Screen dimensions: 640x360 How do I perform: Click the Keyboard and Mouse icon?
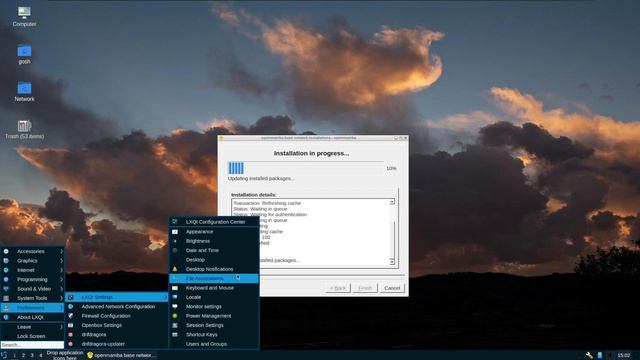coord(175,288)
